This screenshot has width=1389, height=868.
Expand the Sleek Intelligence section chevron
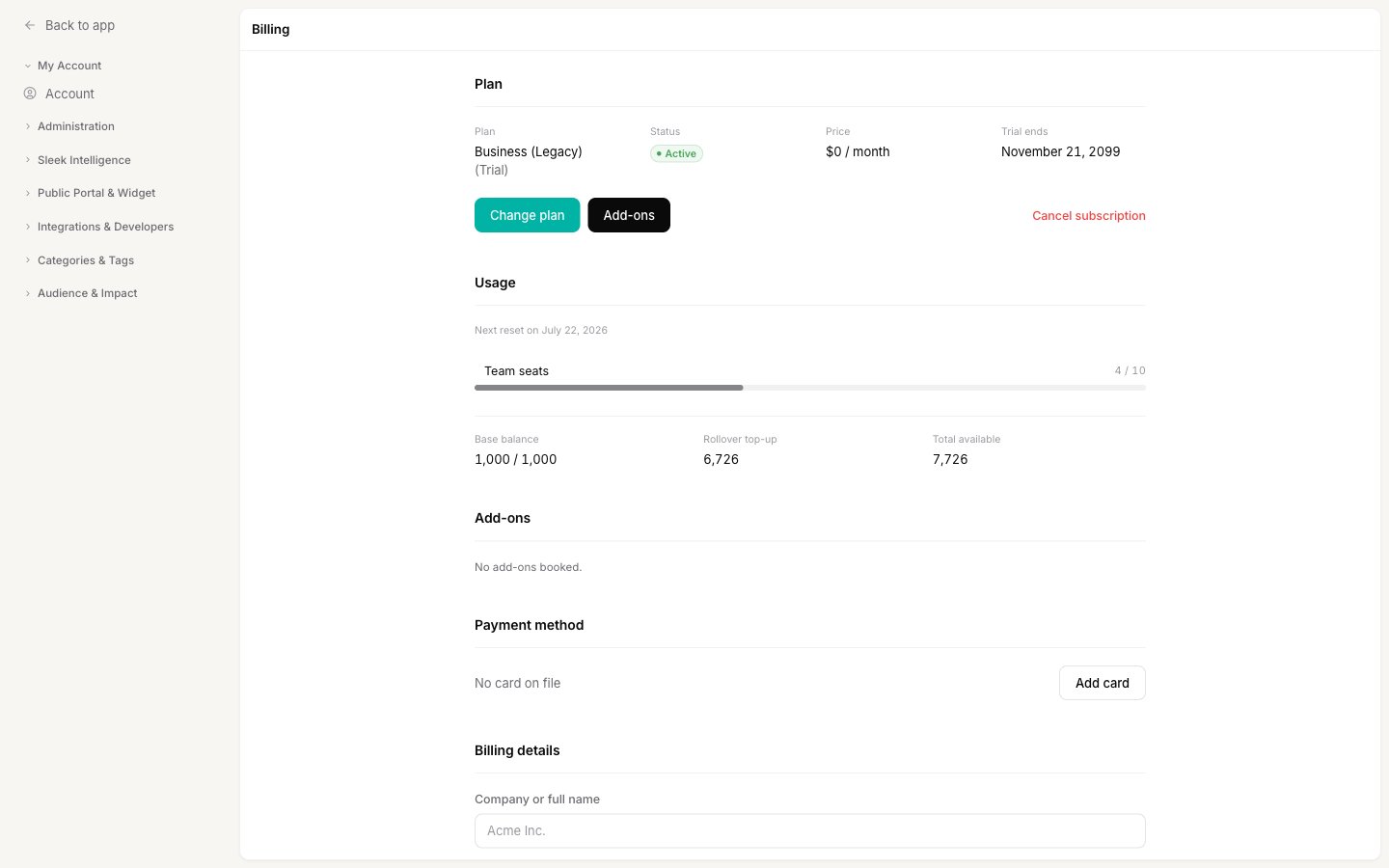(x=28, y=160)
